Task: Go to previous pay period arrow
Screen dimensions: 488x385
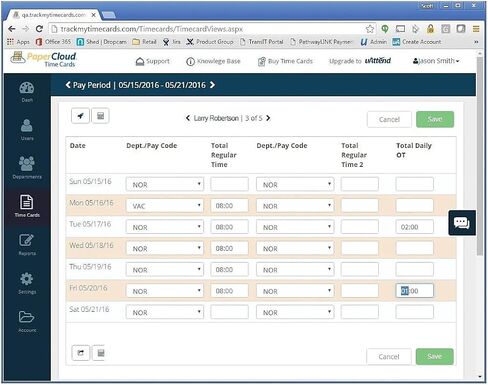Action: tap(68, 85)
